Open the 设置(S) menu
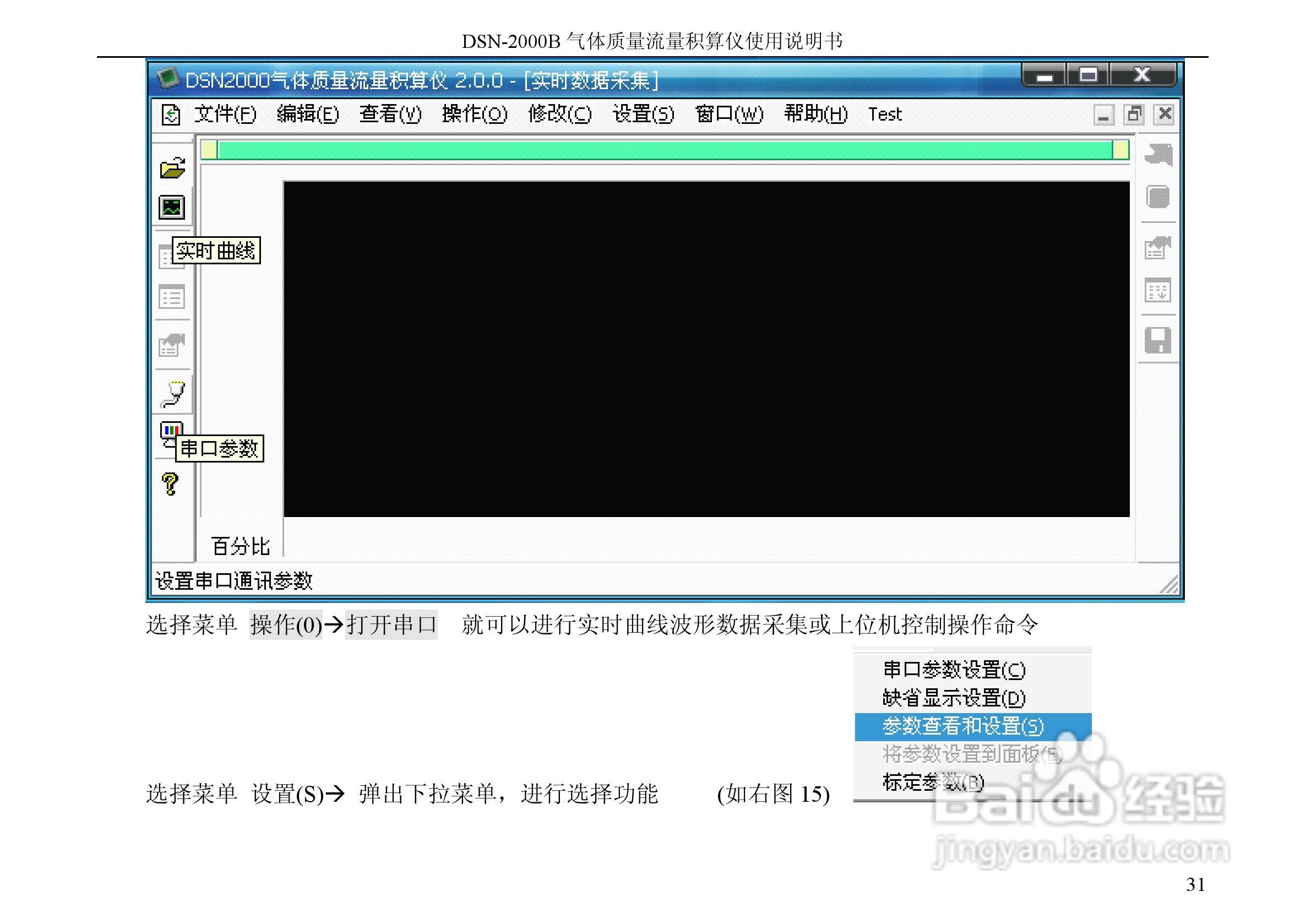This screenshot has height=924, width=1311. click(643, 114)
